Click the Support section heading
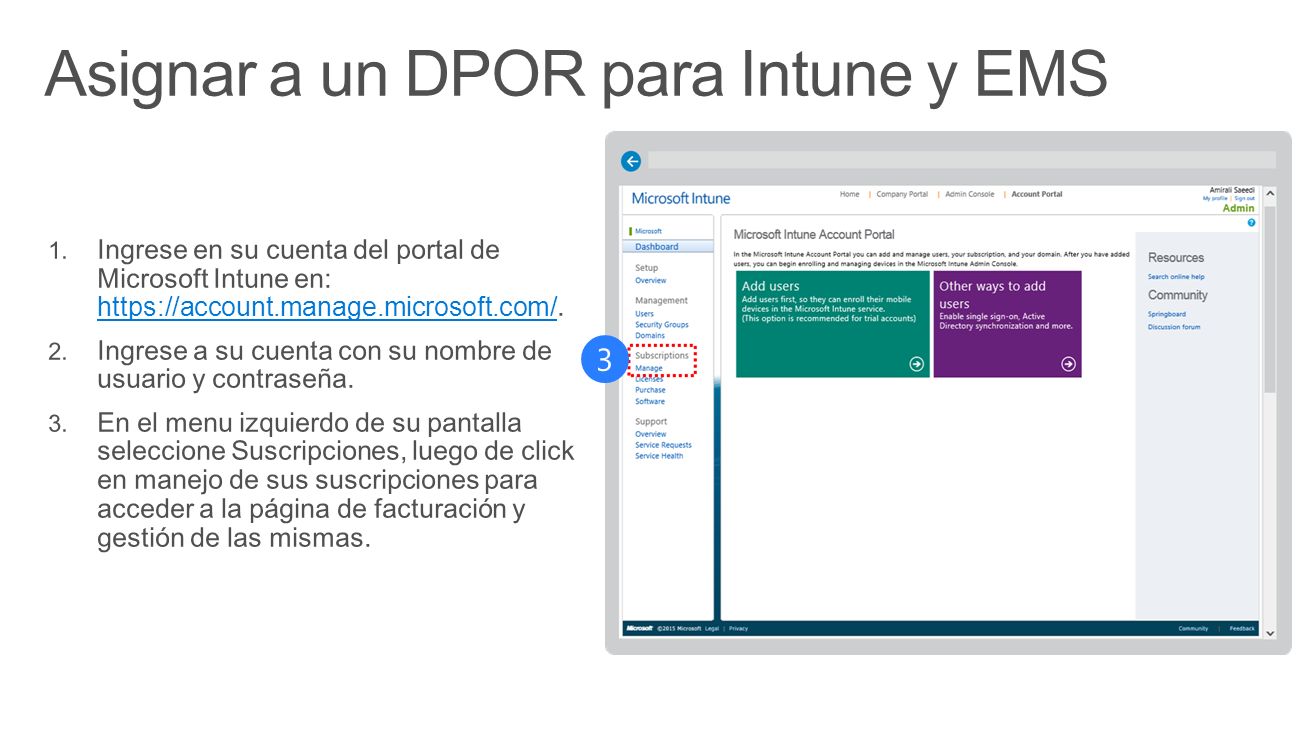This screenshot has width=1305, height=734. pyautogui.click(x=651, y=421)
